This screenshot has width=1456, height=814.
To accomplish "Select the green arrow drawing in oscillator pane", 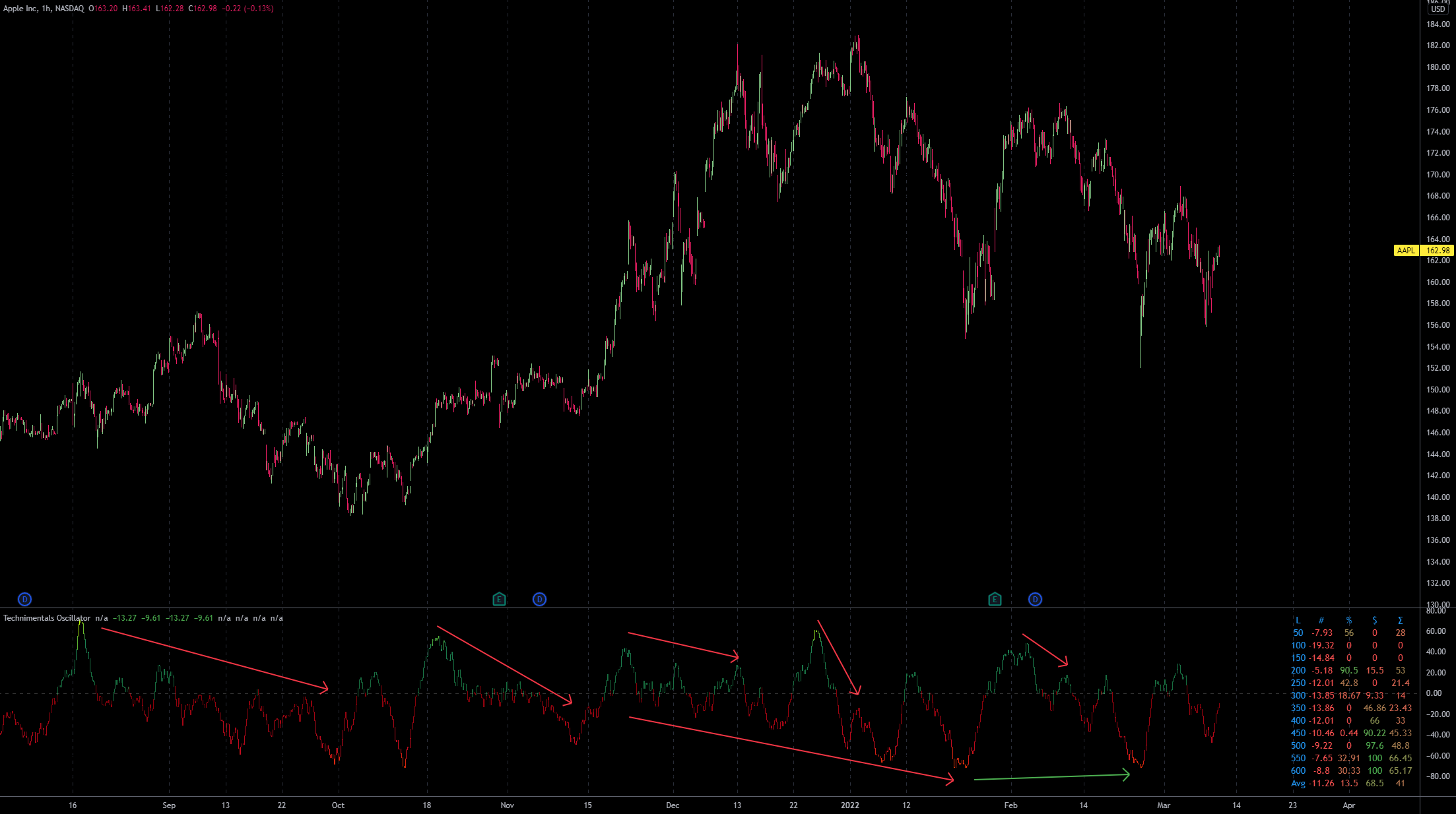I will (x=1051, y=777).
